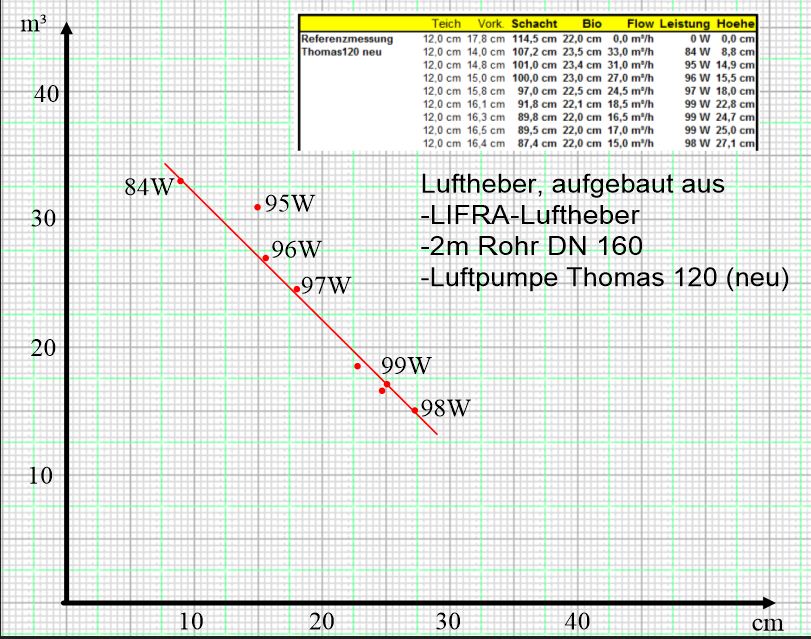Click the 99W label on the chart

(x=406, y=366)
